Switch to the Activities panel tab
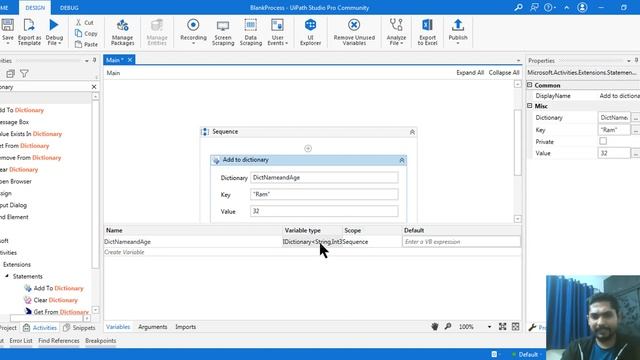This screenshot has height=360, width=640. pos(40,327)
